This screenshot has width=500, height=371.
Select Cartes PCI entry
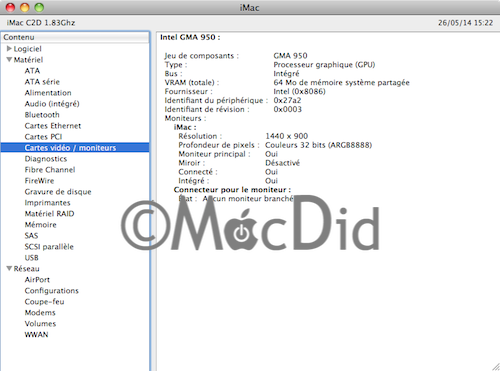point(43,137)
